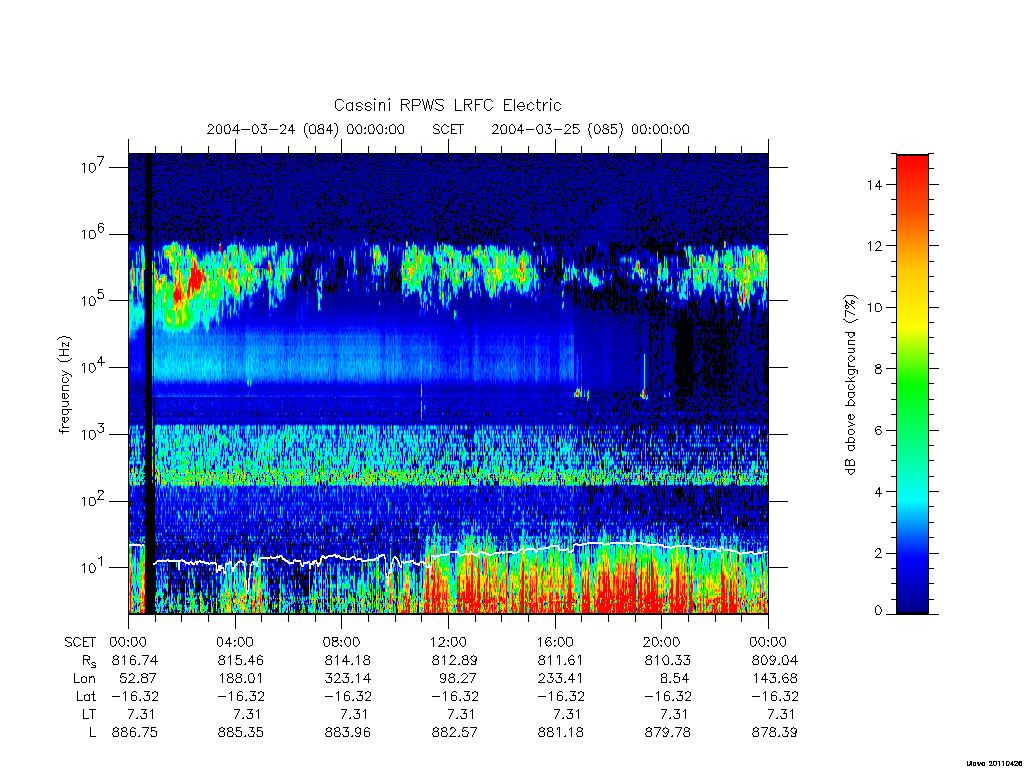
Task: Click the 08:00 SCET time axis label
Action: coord(342,642)
